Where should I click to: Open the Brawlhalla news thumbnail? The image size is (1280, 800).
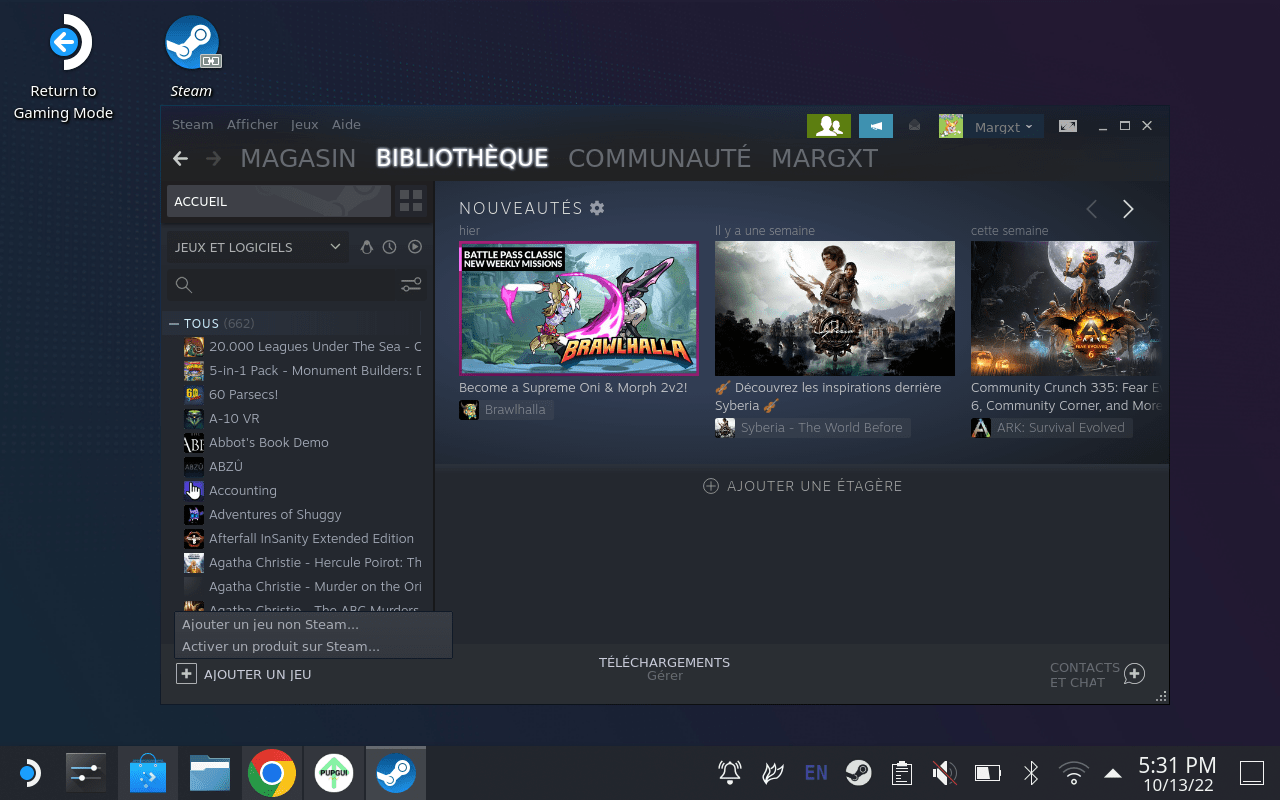[x=578, y=308]
